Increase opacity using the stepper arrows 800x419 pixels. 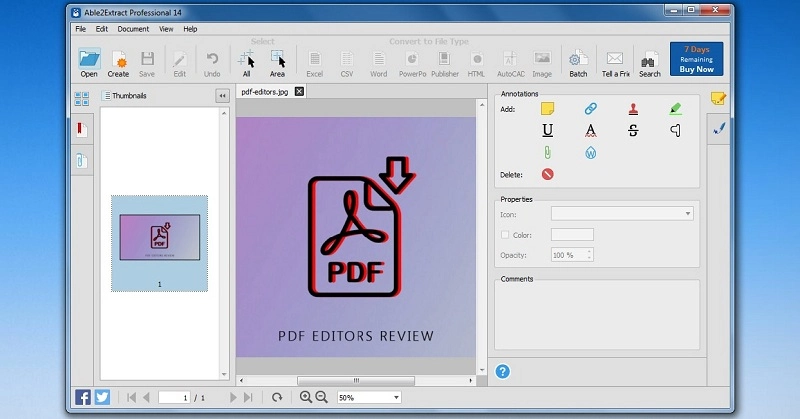[590, 252]
